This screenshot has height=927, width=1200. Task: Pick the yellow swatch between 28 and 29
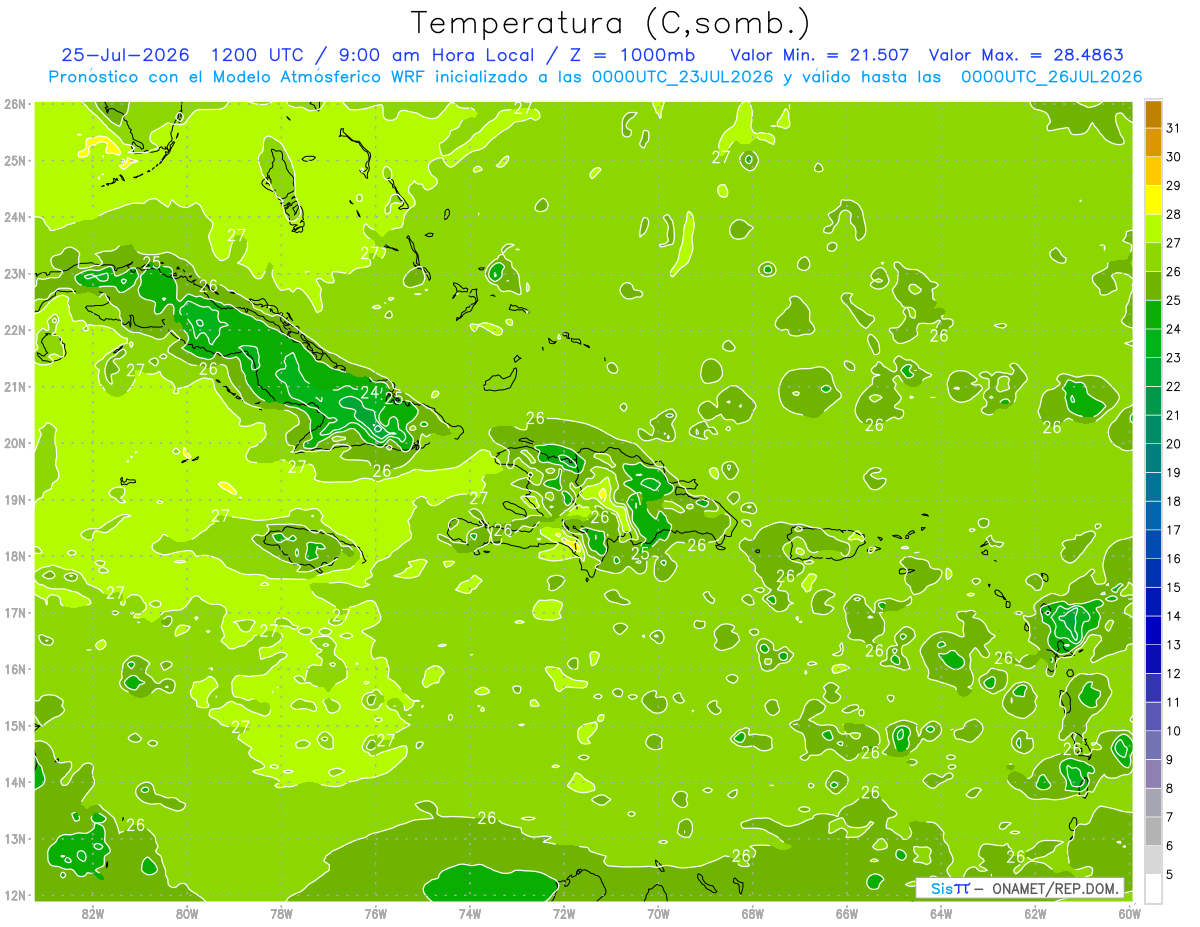[x=1153, y=200]
